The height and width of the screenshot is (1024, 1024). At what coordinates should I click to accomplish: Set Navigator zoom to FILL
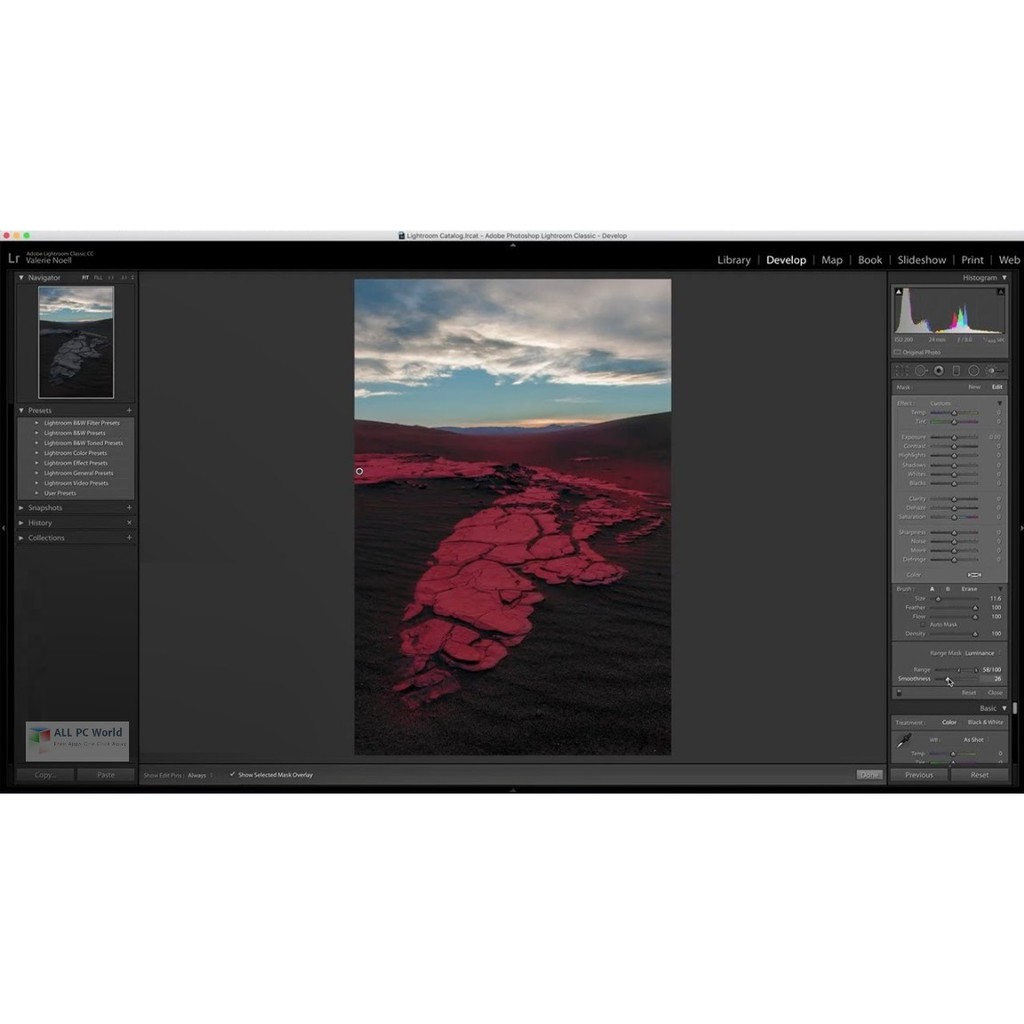[98, 278]
